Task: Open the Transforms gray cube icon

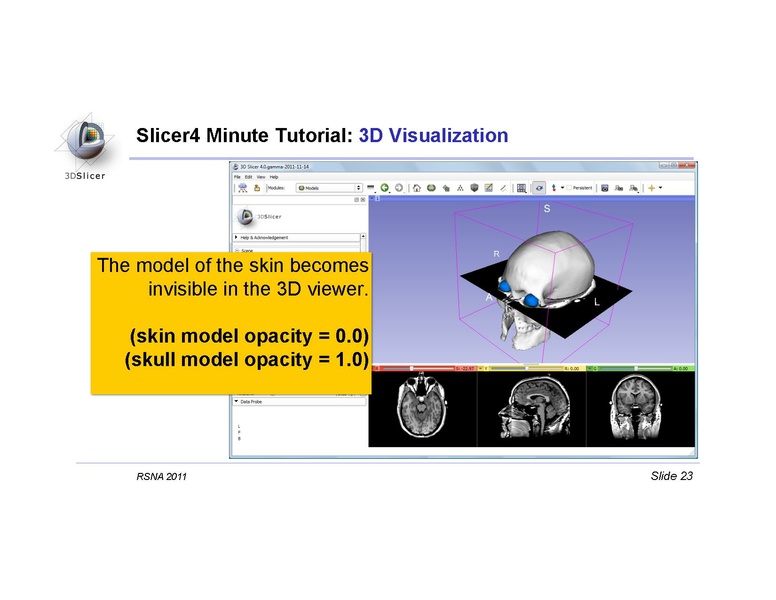Action: (x=474, y=188)
